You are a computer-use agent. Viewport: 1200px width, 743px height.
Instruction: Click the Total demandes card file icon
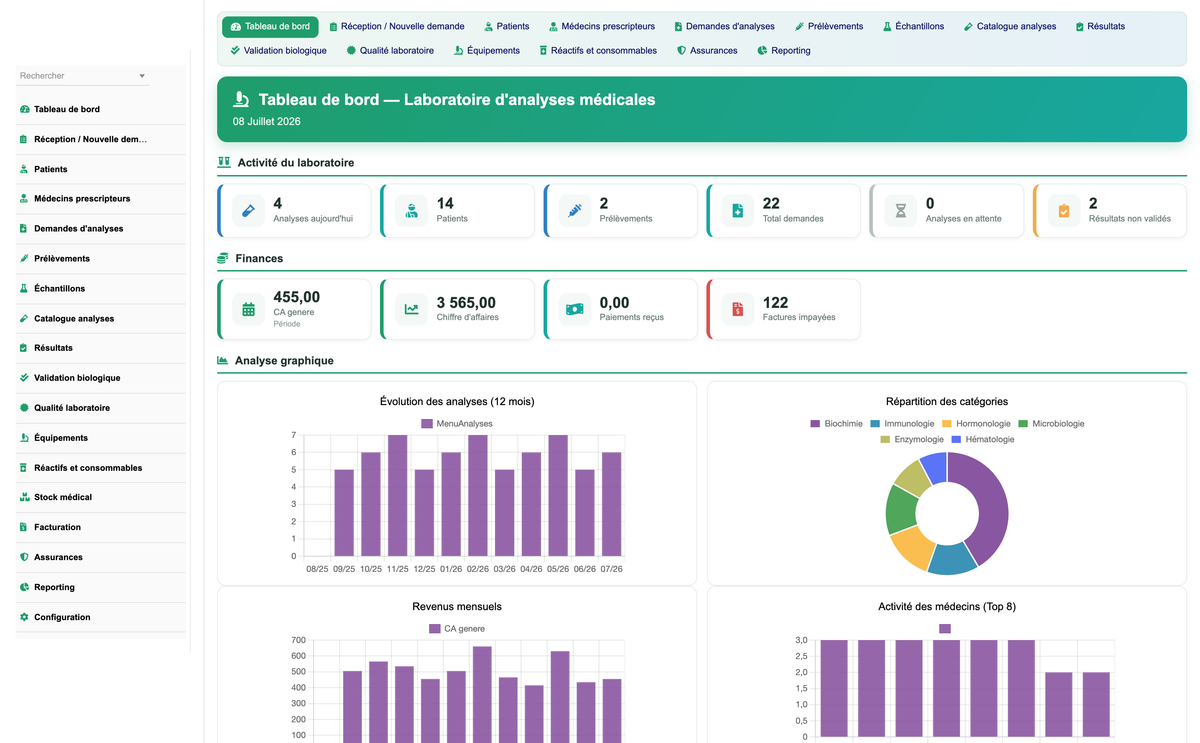pyautogui.click(x=738, y=211)
